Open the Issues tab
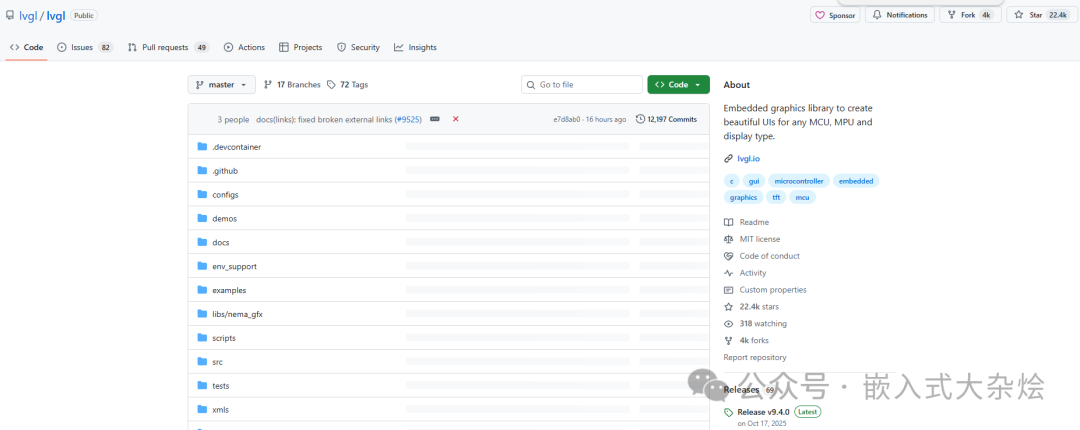The image size is (1080, 430). coord(85,48)
